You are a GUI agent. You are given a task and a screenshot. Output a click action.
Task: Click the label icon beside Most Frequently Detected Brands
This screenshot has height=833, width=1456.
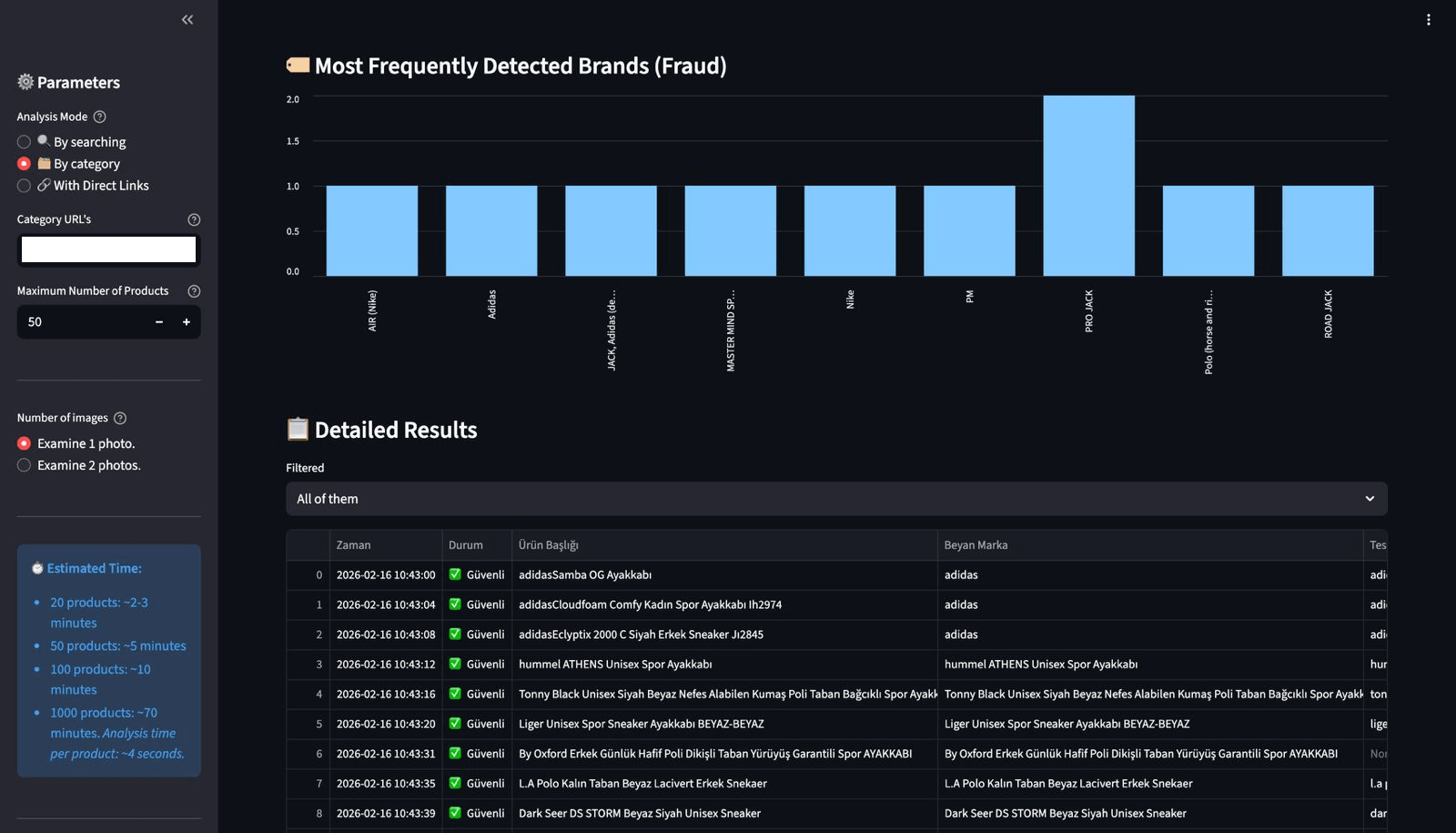click(x=296, y=65)
